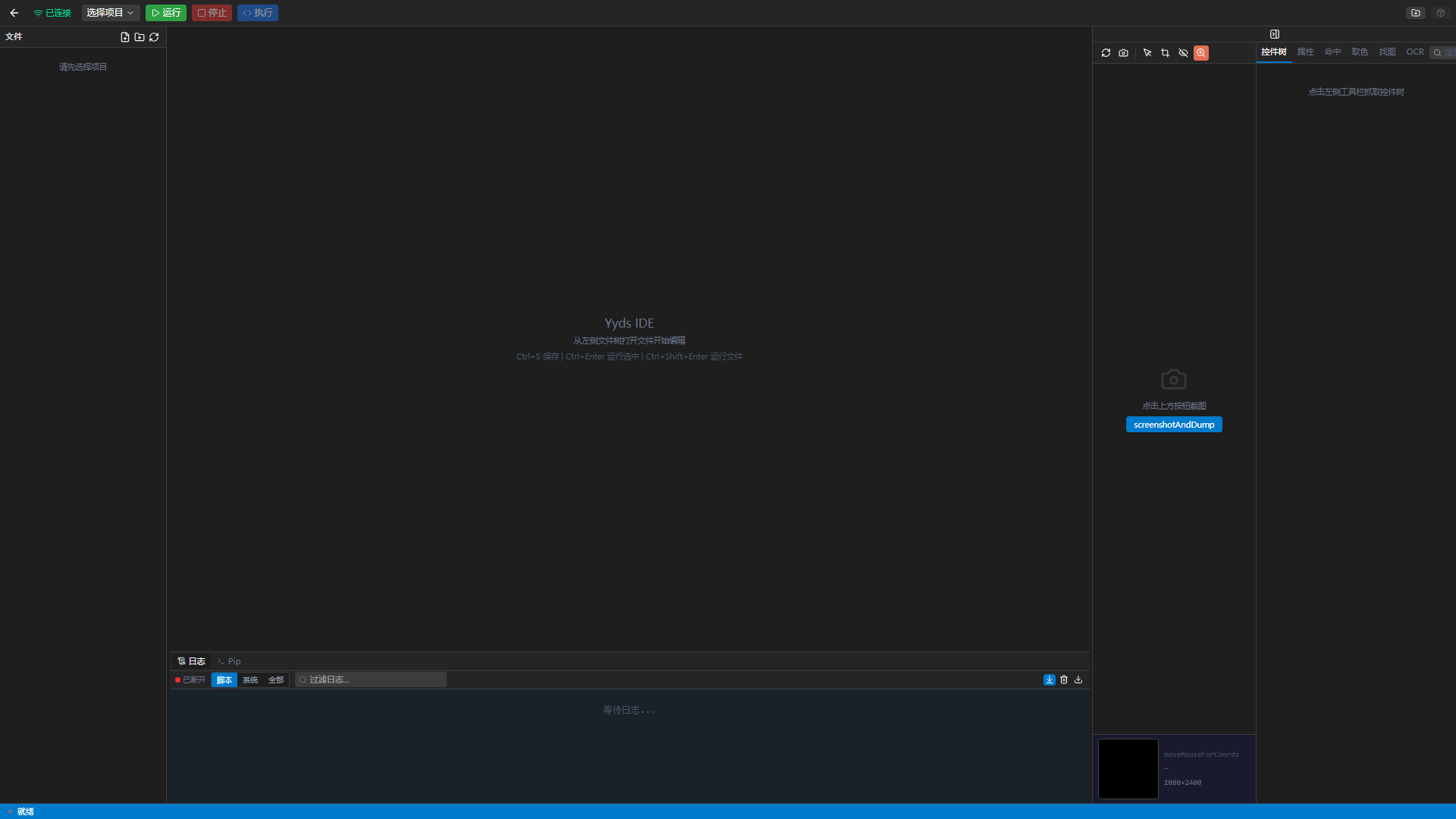1456x819 pixels.
Task: Click the 已断开 disconnected status in log bar
Action: (x=190, y=680)
